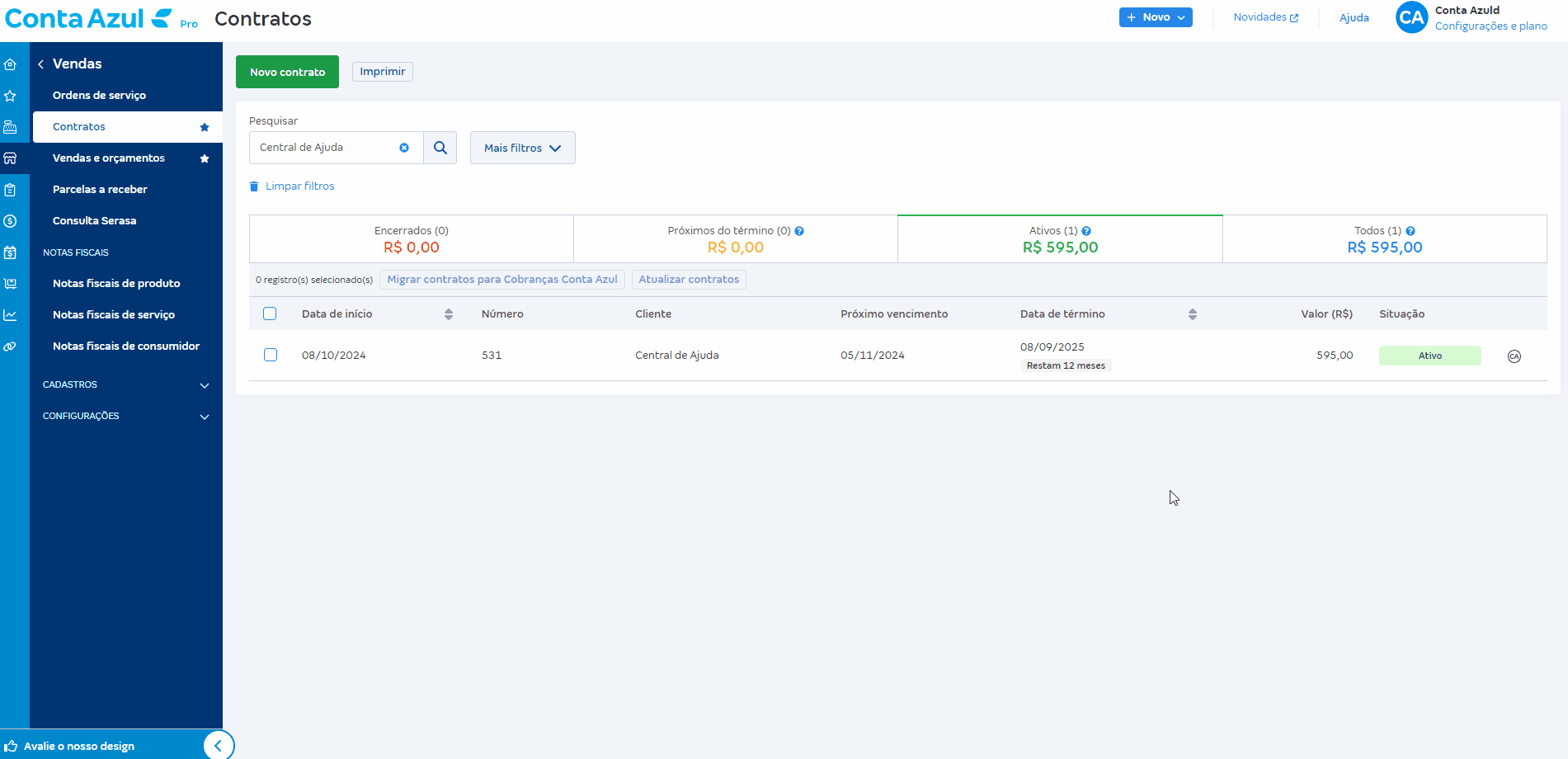Open the Novo dropdown in the top bar
This screenshot has height=759, width=1568.
1155,17
